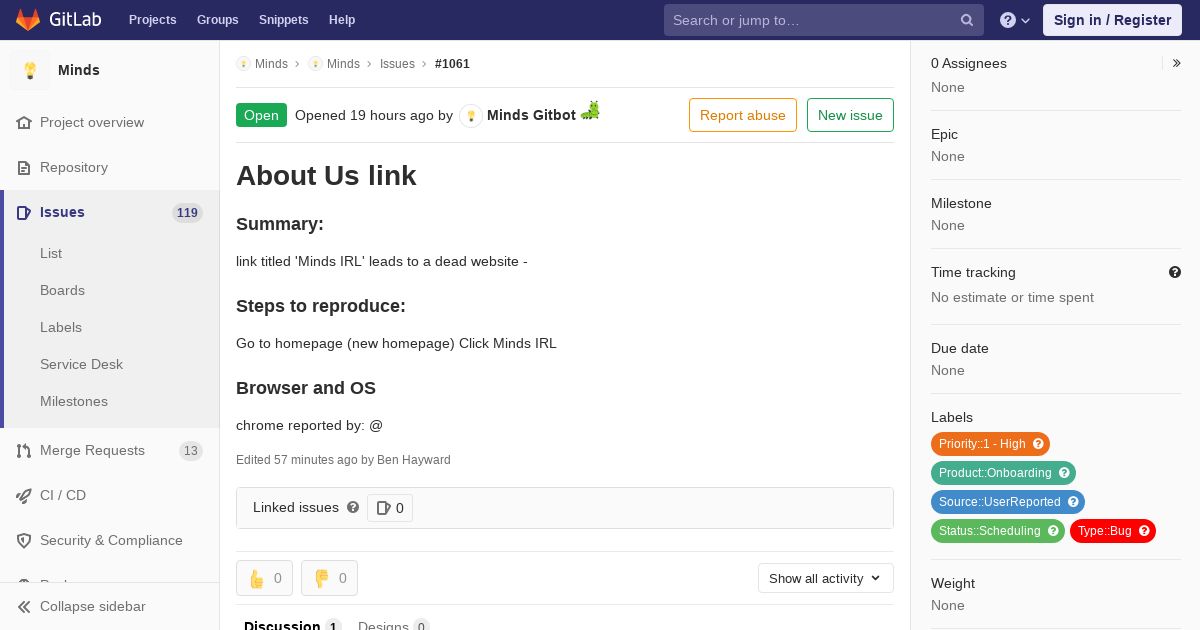
Task: Click the second Minds breadcrumb text link
Action: [x=343, y=64]
